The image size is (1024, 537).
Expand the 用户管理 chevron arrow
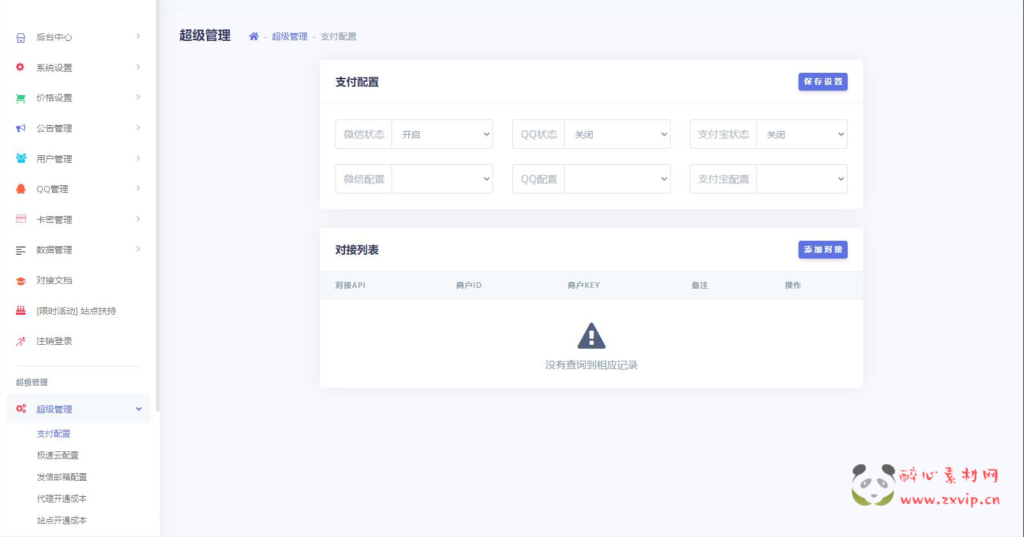click(x=138, y=158)
